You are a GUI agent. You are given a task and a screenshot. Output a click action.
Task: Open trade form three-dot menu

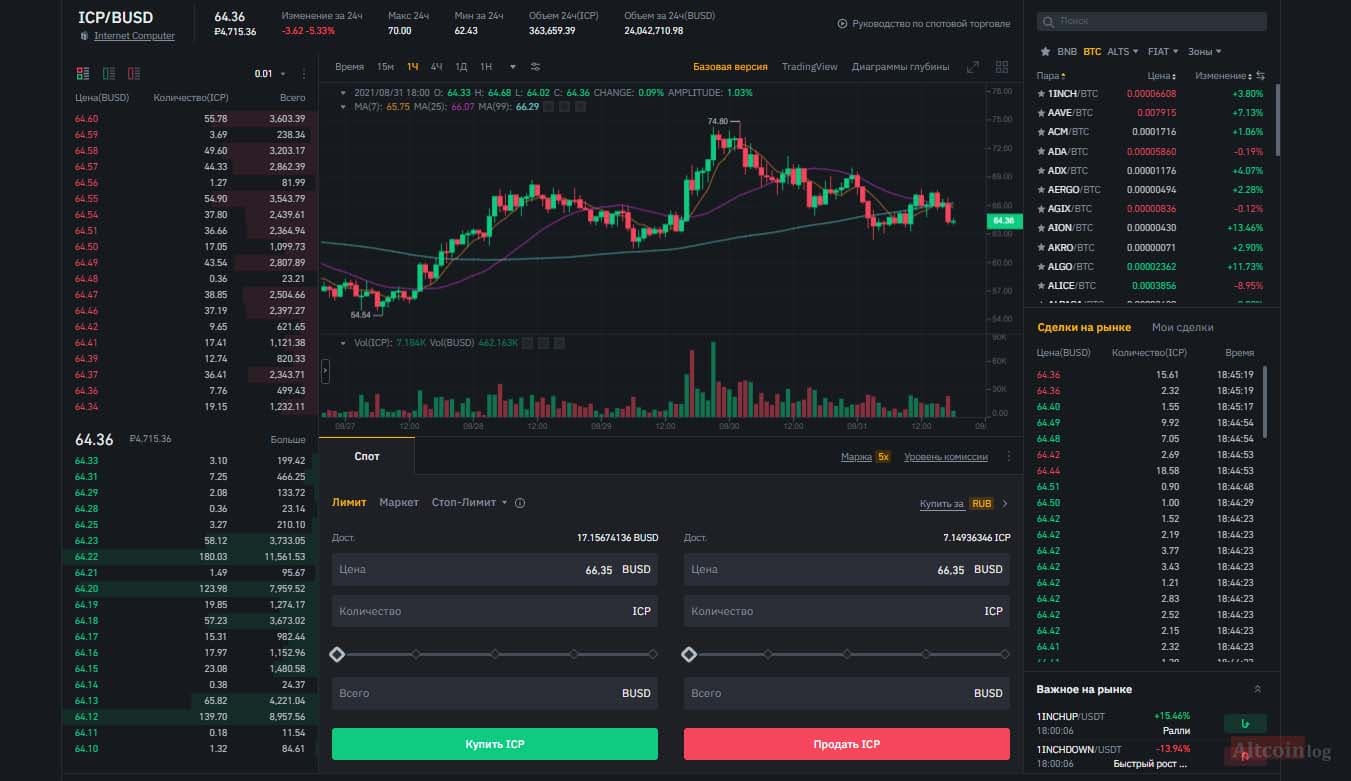[1008, 457]
